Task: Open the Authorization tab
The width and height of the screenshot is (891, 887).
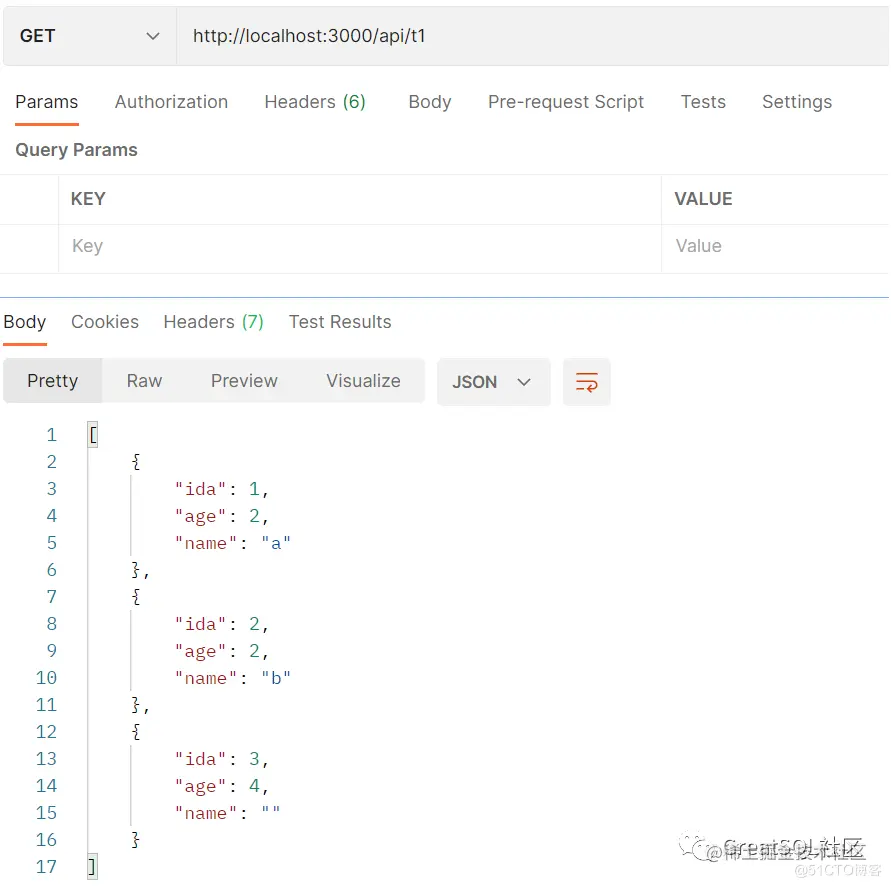Action: pos(171,102)
